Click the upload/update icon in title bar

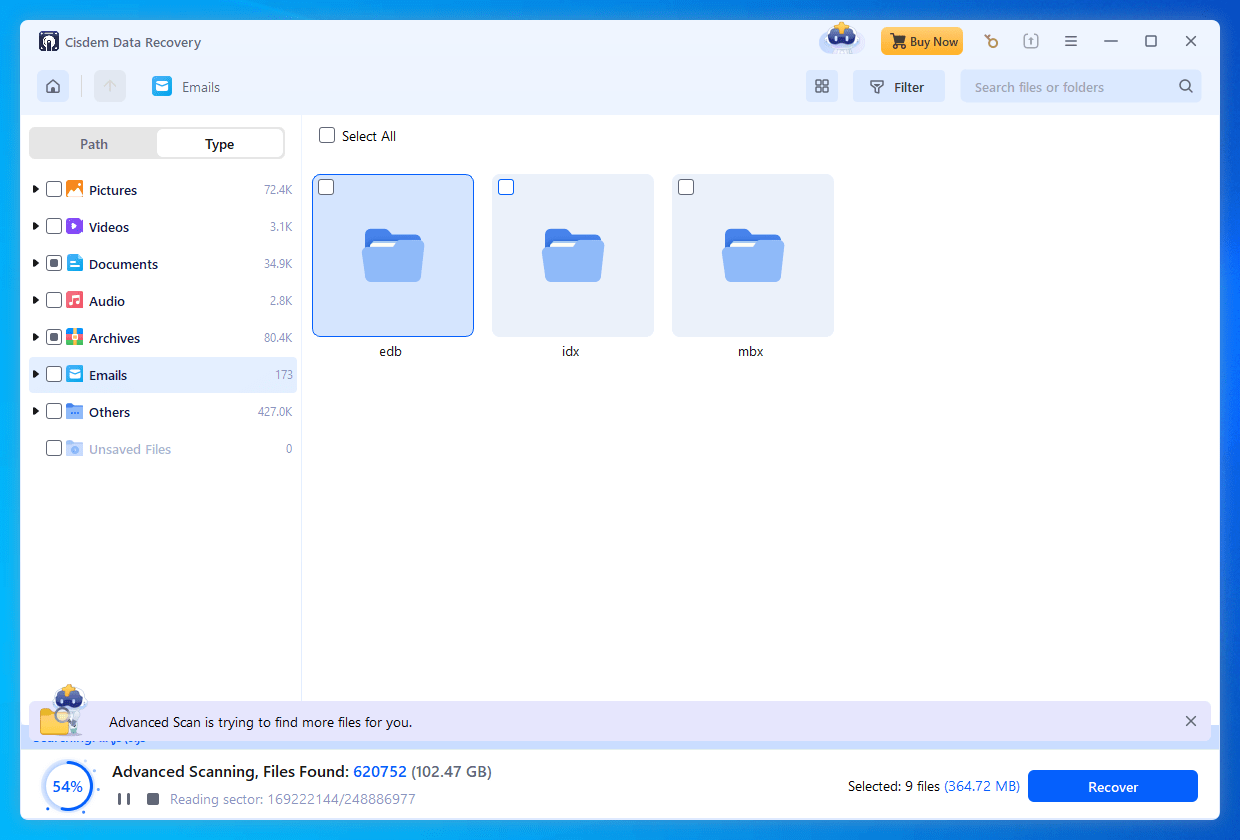[1031, 42]
